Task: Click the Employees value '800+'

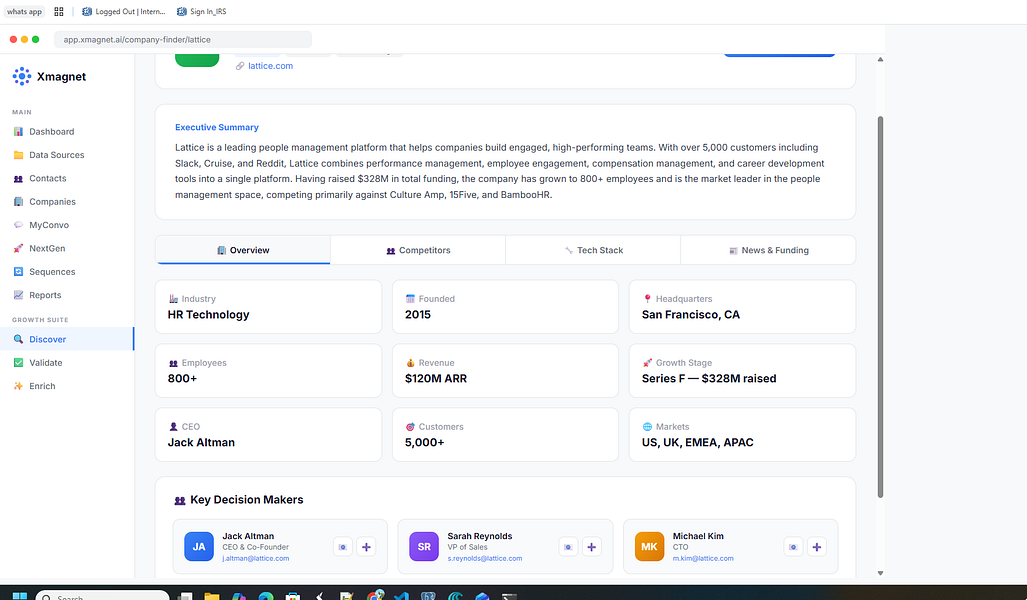Action: 182,379
